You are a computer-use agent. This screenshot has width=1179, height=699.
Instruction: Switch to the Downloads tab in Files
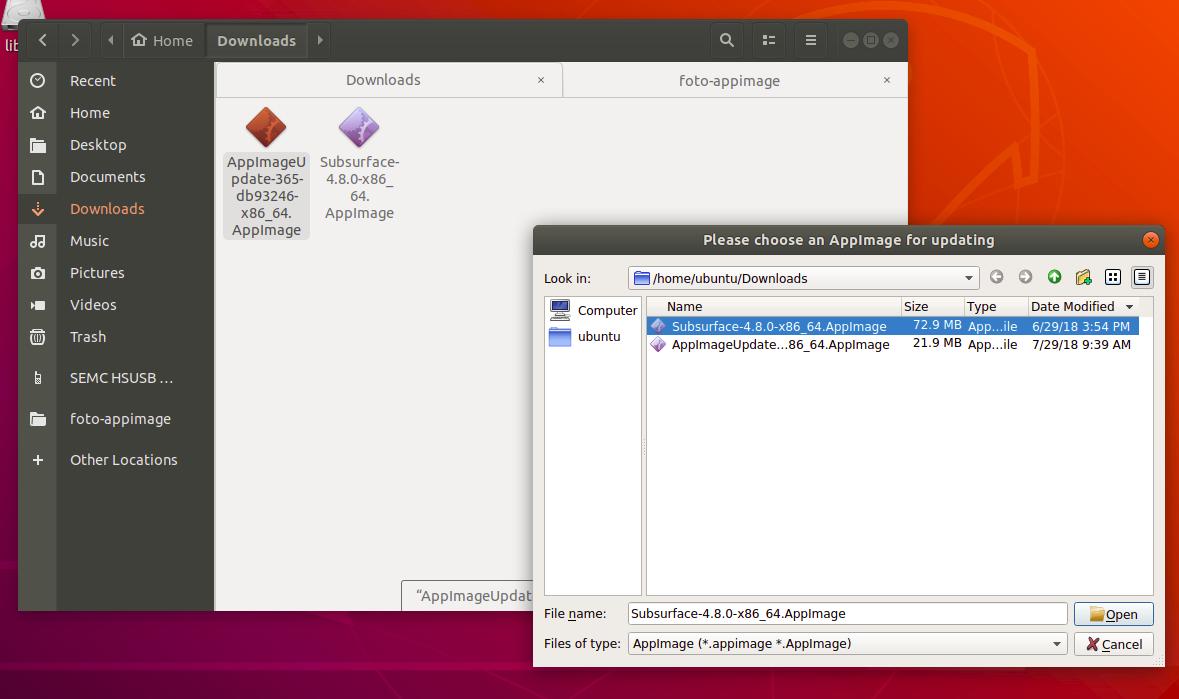pos(383,80)
